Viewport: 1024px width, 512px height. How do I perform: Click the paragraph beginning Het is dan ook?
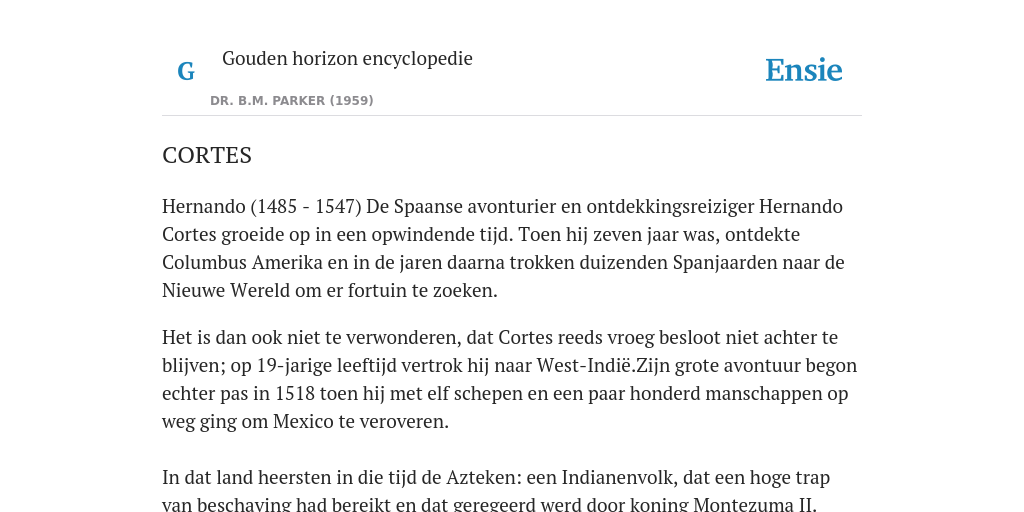pyautogui.click(x=509, y=379)
